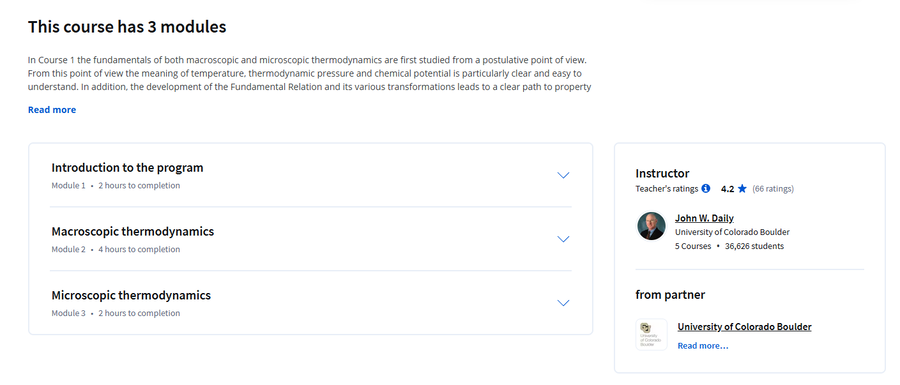Click the Module 2 completion time line
This screenshot has height=385, width=900.
(115, 249)
